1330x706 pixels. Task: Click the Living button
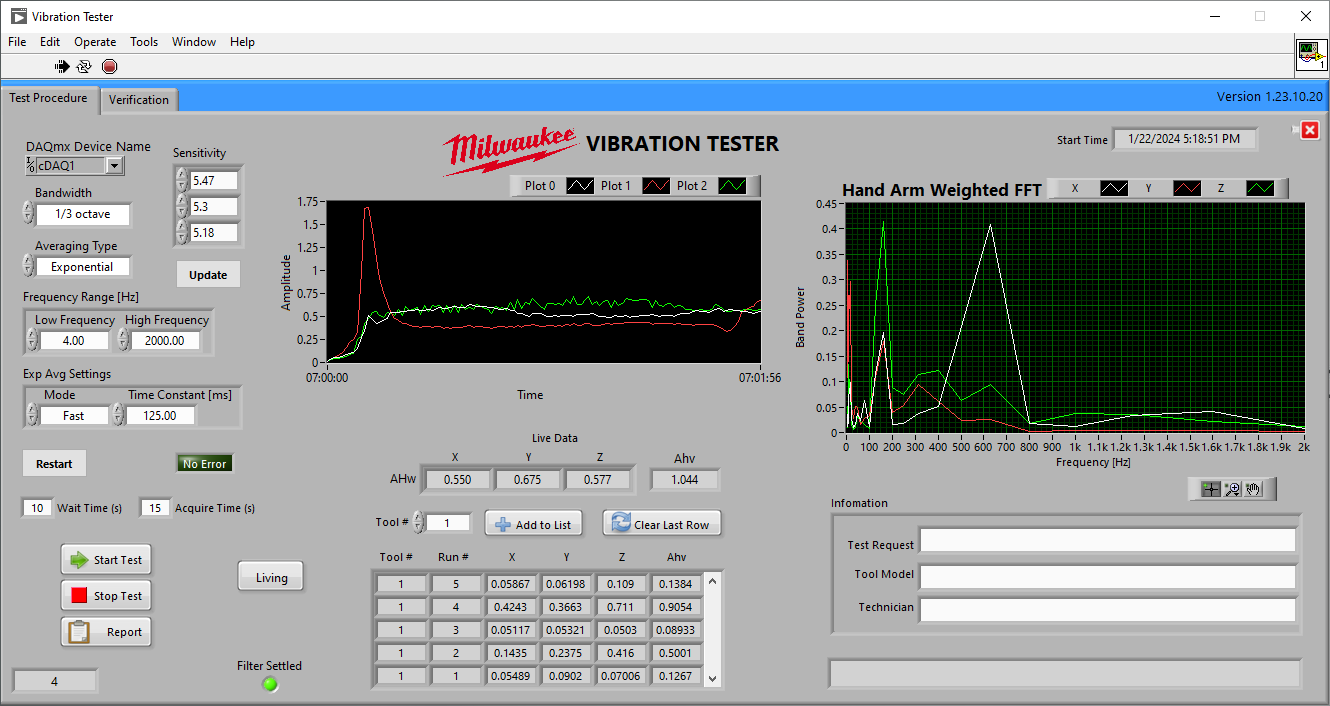pyautogui.click(x=271, y=577)
